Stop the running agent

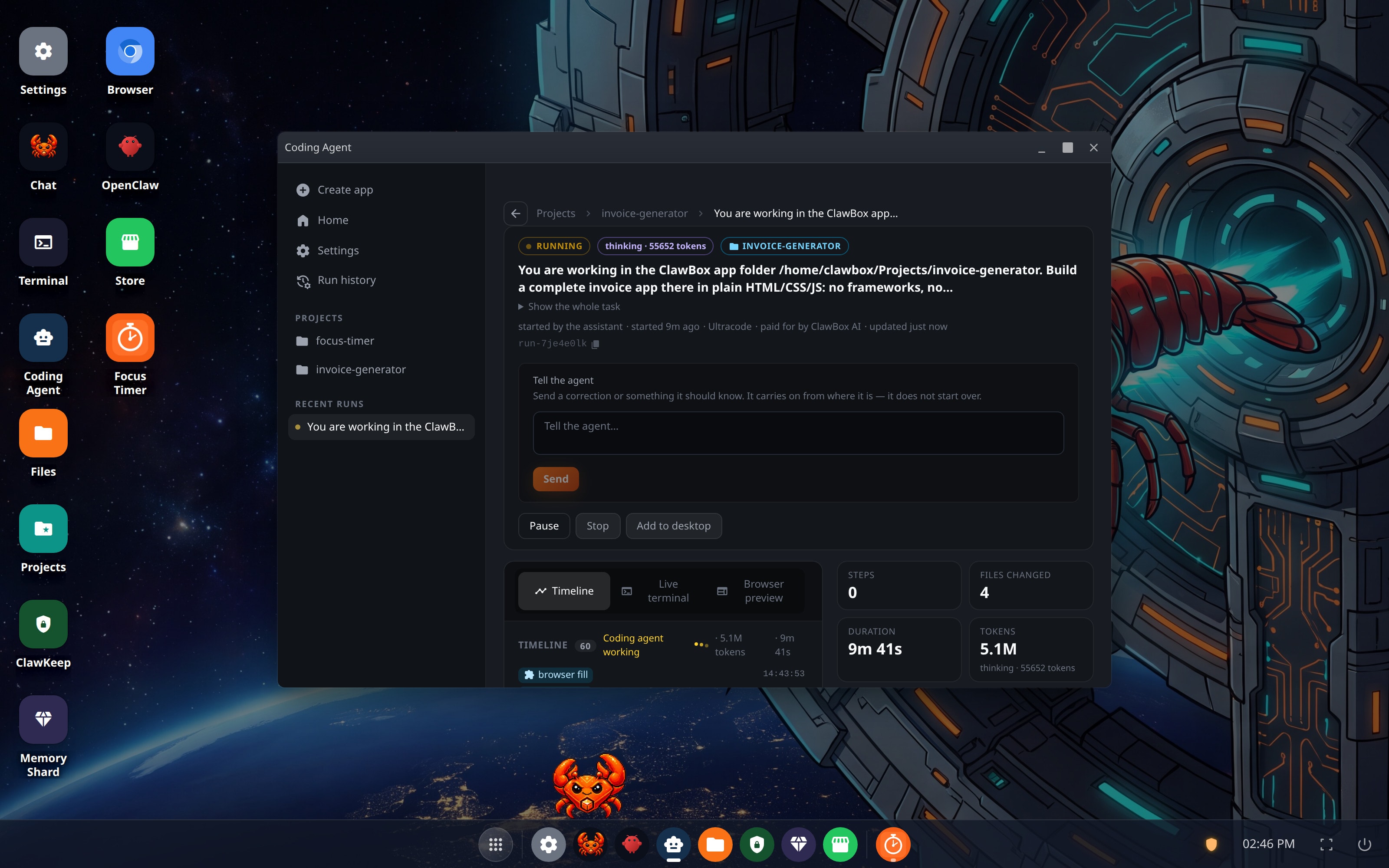pyautogui.click(x=598, y=526)
